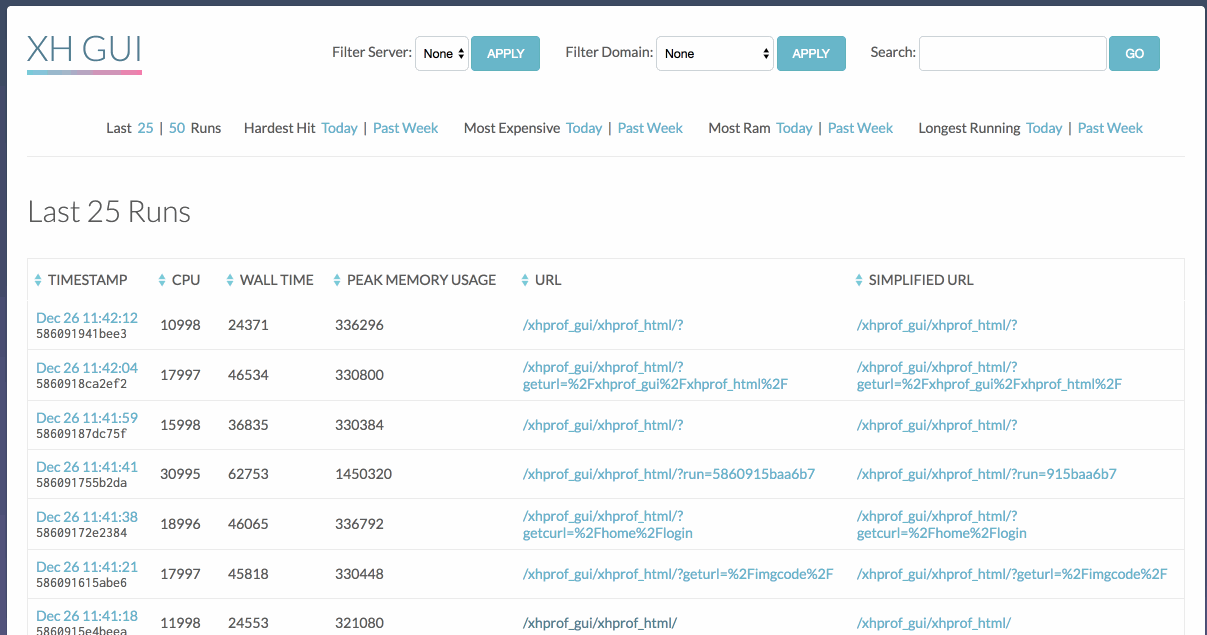Open simplified URL with run=915baa6b7

(987, 474)
